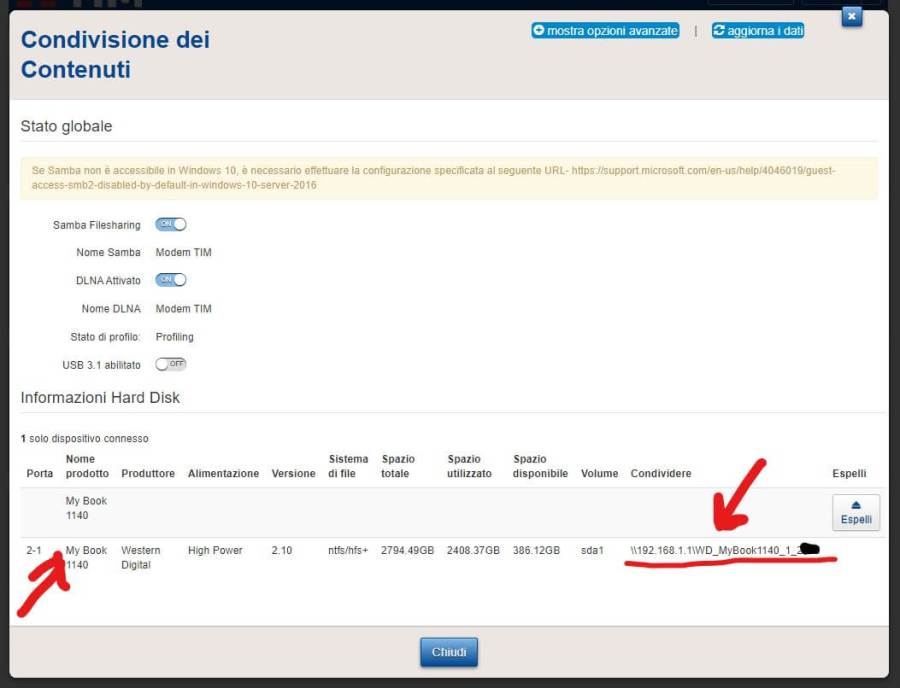The height and width of the screenshot is (688, 900).
Task: Click the Spazio totale column header
Action: (398, 466)
